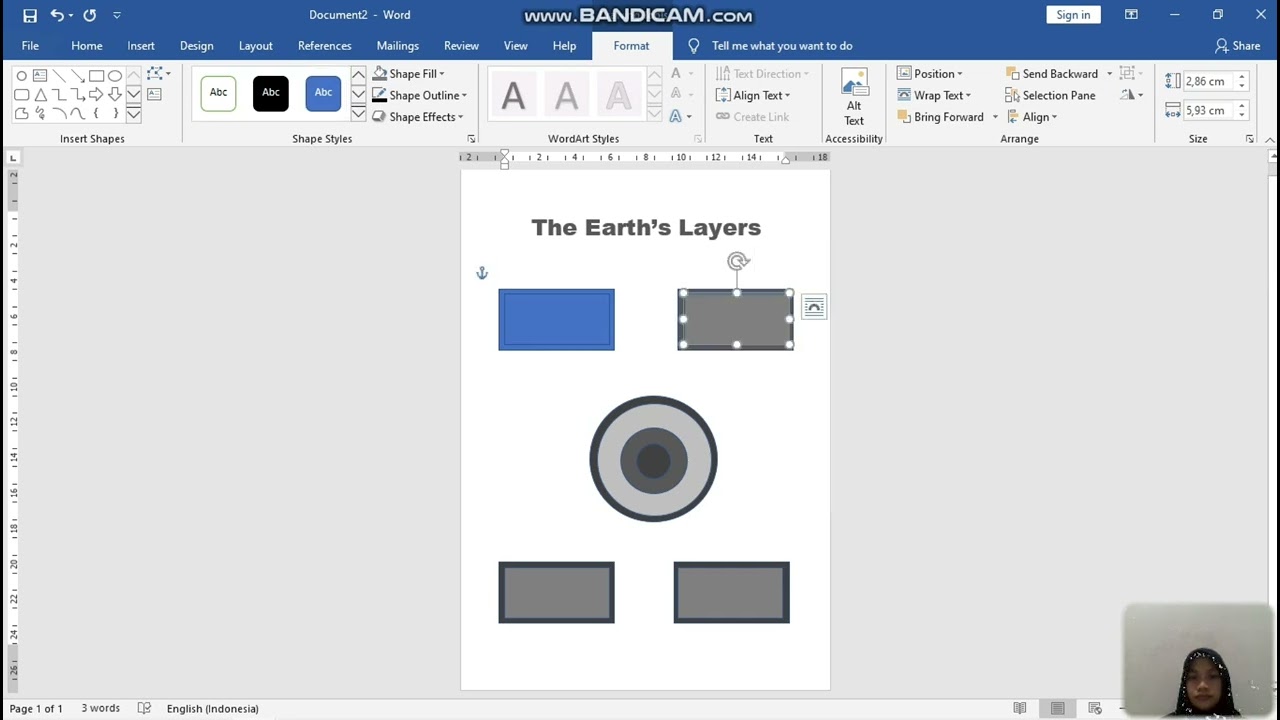The height and width of the screenshot is (720, 1280).
Task: Select the arrow line shape
Action: [x=77, y=76]
